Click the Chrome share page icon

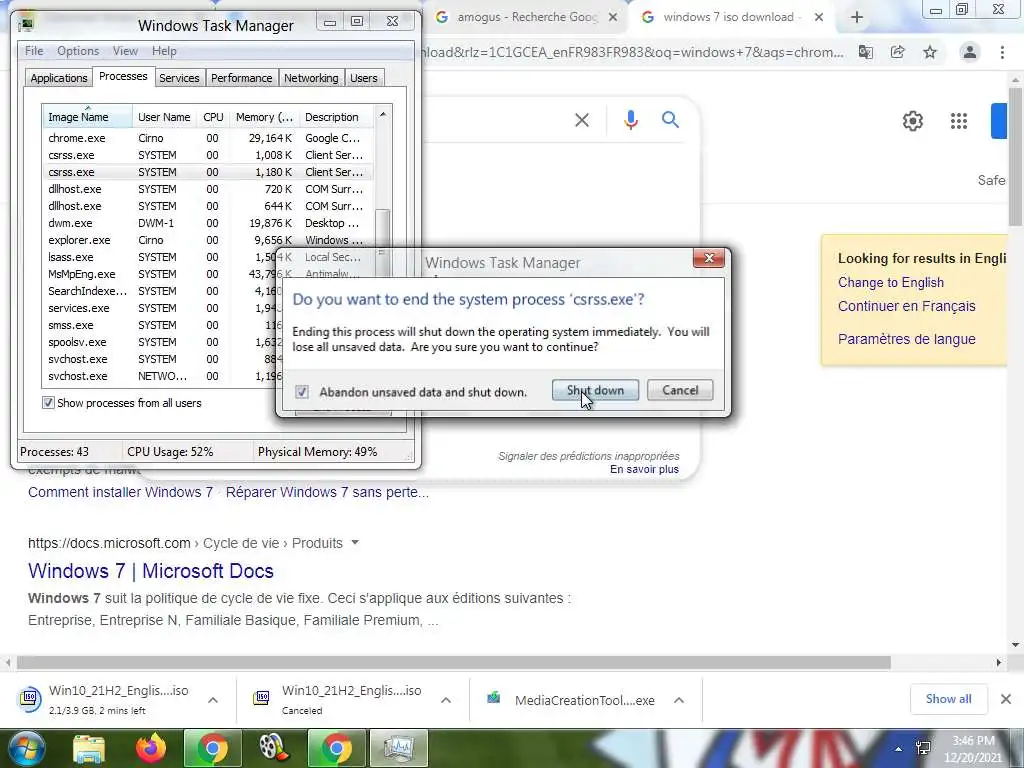point(898,52)
